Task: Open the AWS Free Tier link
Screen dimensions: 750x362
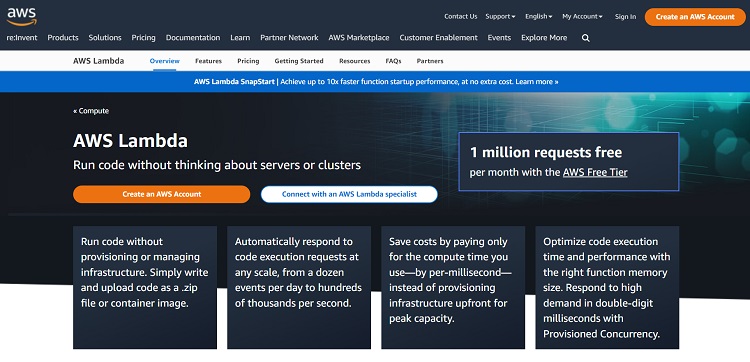Action: pyautogui.click(x=595, y=172)
